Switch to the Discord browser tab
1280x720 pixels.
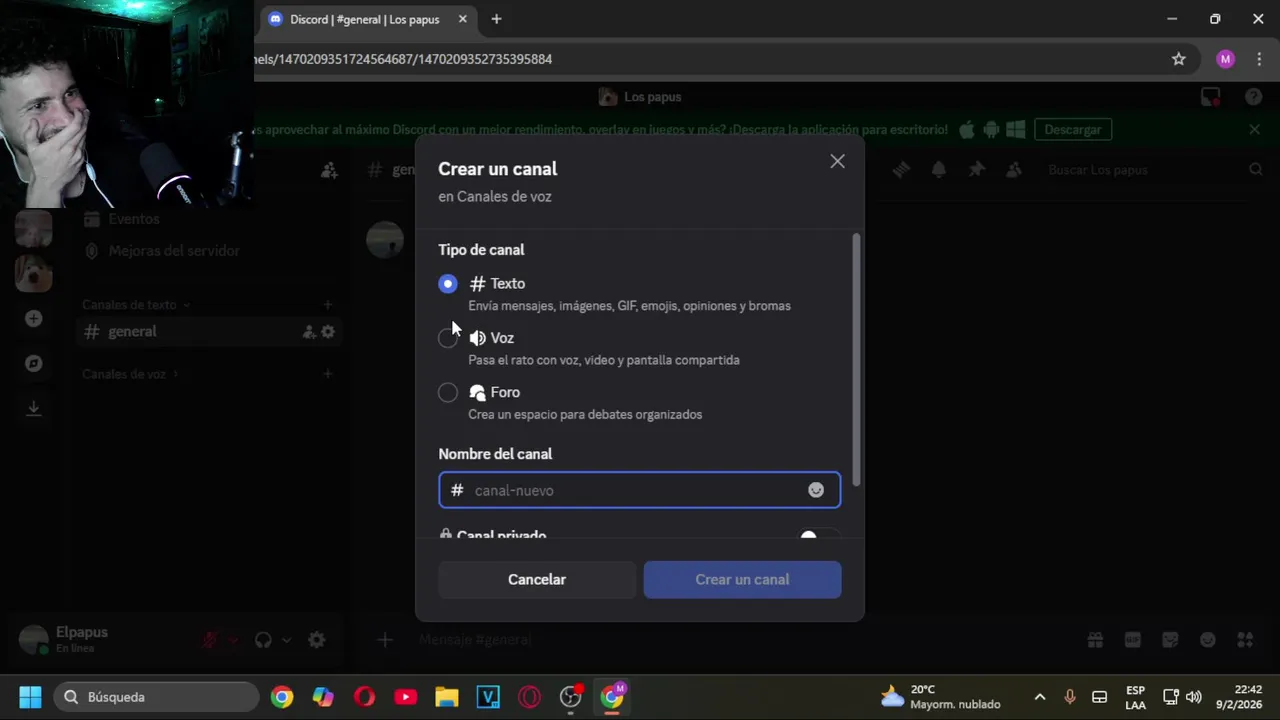click(x=365, y=19)
